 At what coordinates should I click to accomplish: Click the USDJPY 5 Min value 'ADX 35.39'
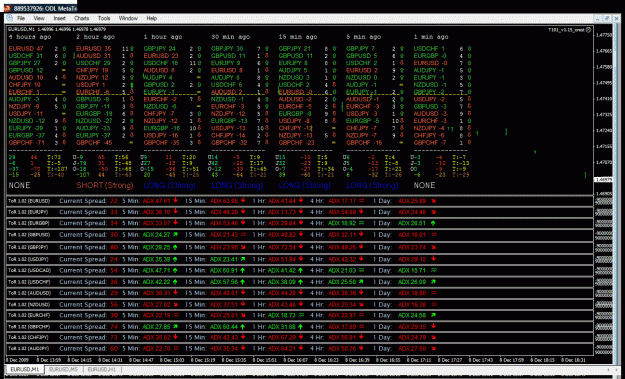[157, 259]
